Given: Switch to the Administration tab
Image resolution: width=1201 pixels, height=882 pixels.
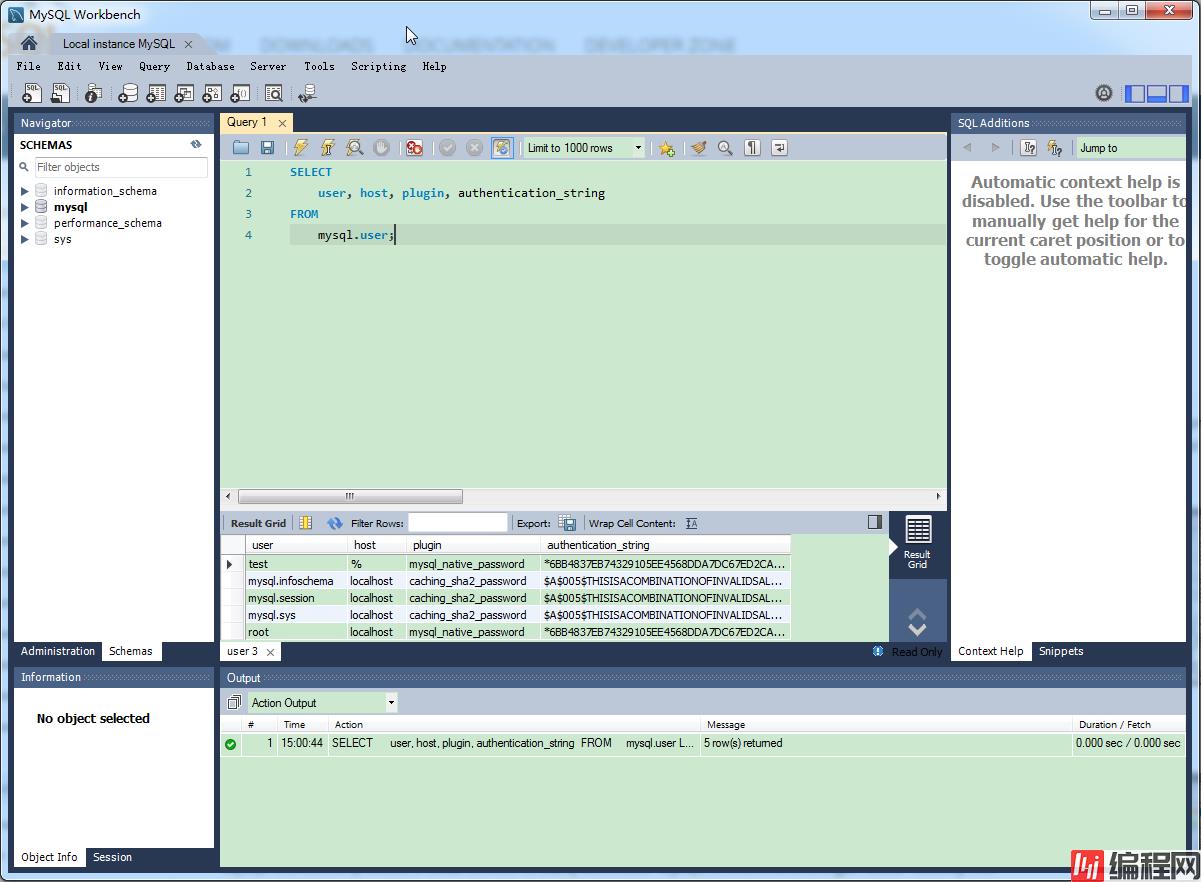Looking at the screenshot, I should (58, 651).
